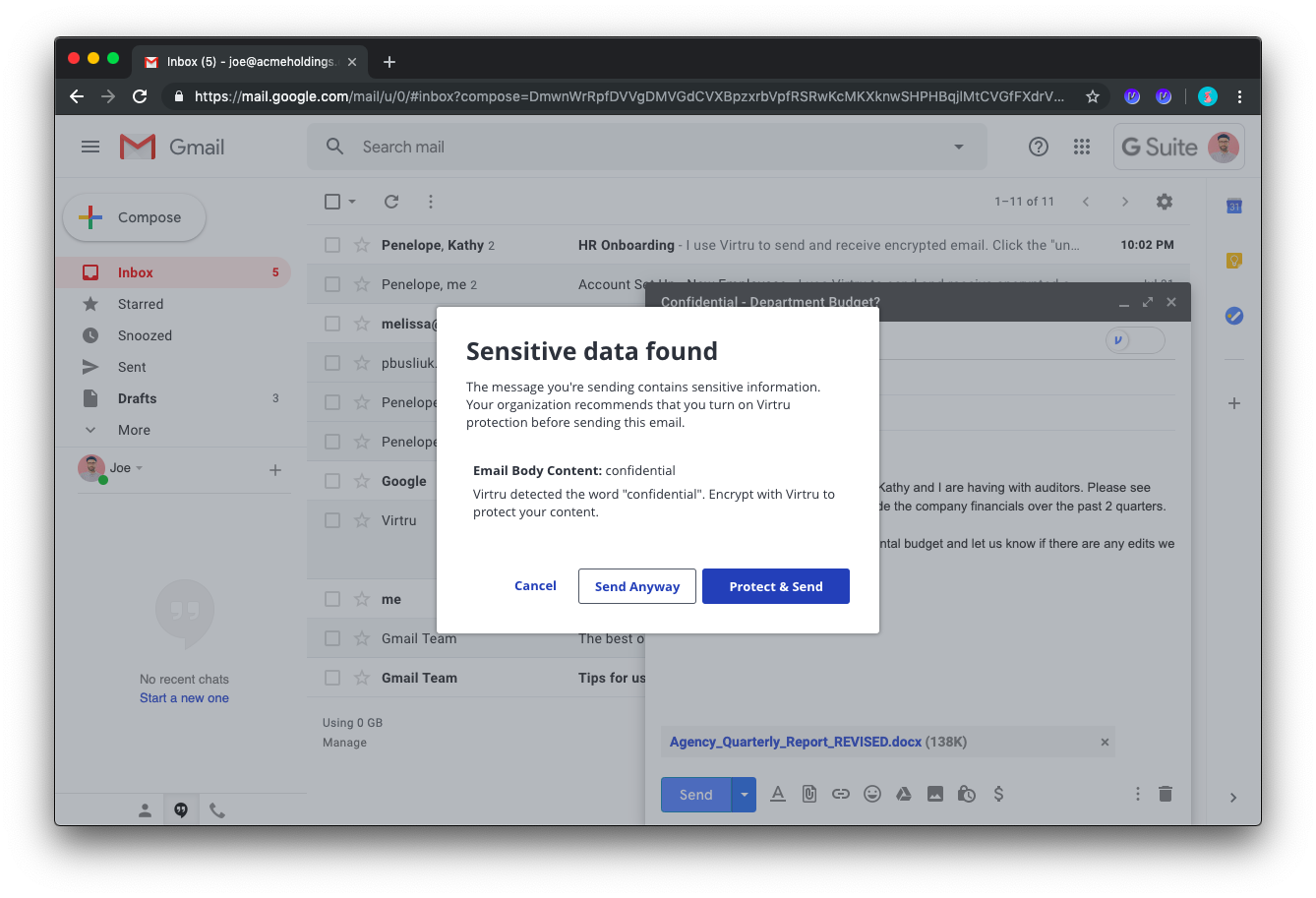Cancel the sensitive data dialog
The image size is (1316, 898).
[x=535, y=585]
